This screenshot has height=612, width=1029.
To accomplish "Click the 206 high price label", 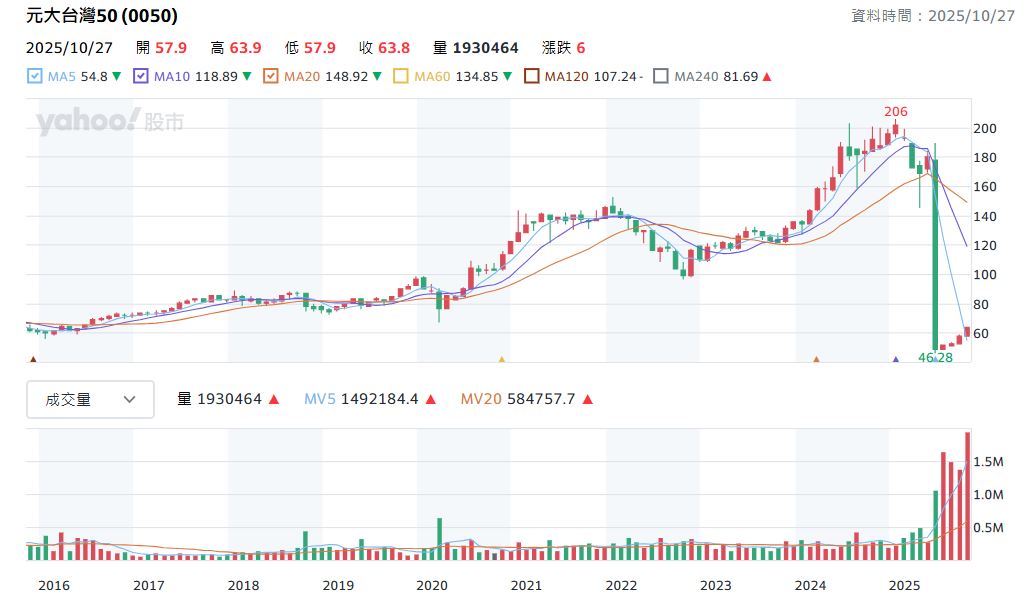I will [x=895, y=111].
